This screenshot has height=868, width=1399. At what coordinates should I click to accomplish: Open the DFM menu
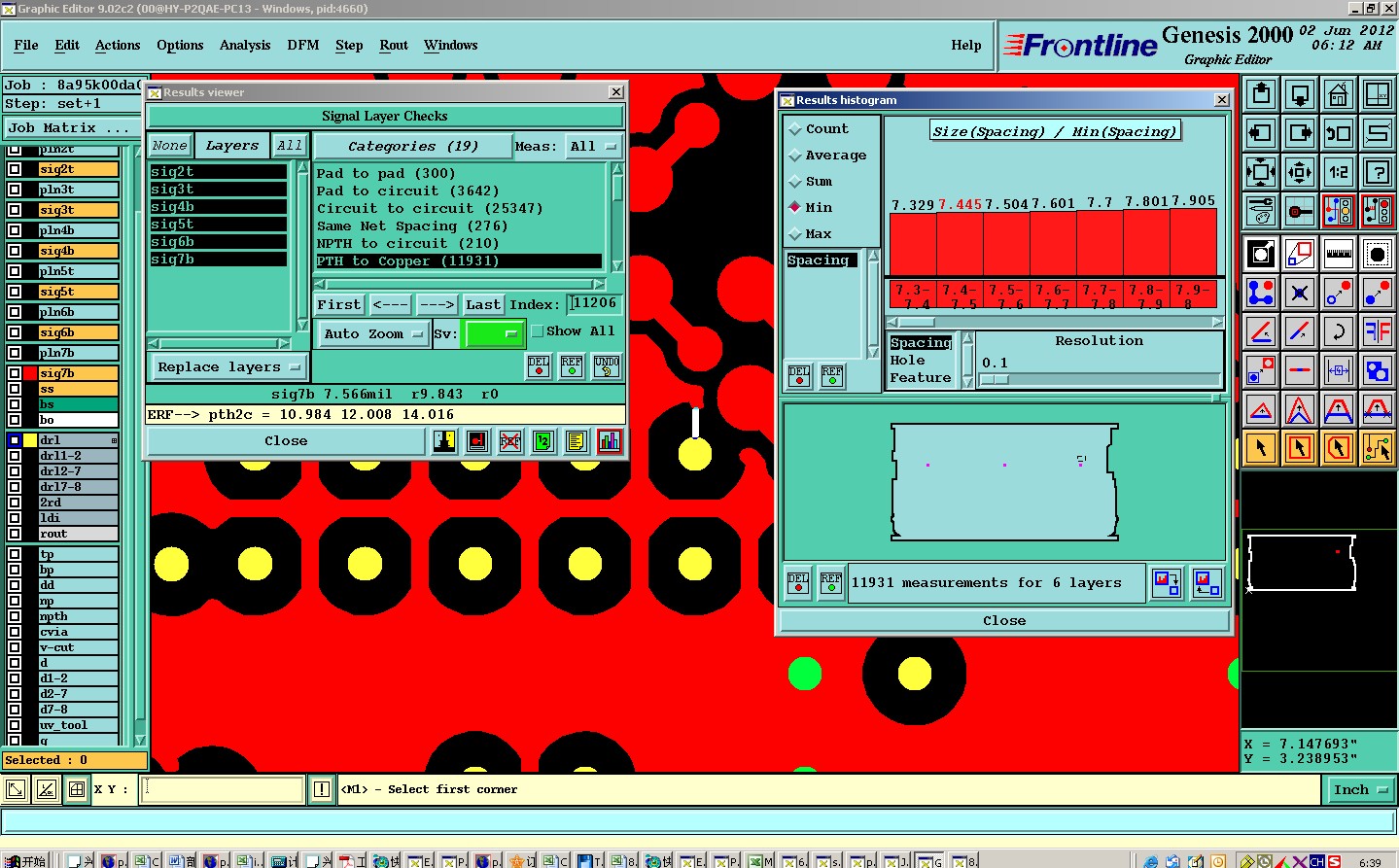[x=303, y=46]
